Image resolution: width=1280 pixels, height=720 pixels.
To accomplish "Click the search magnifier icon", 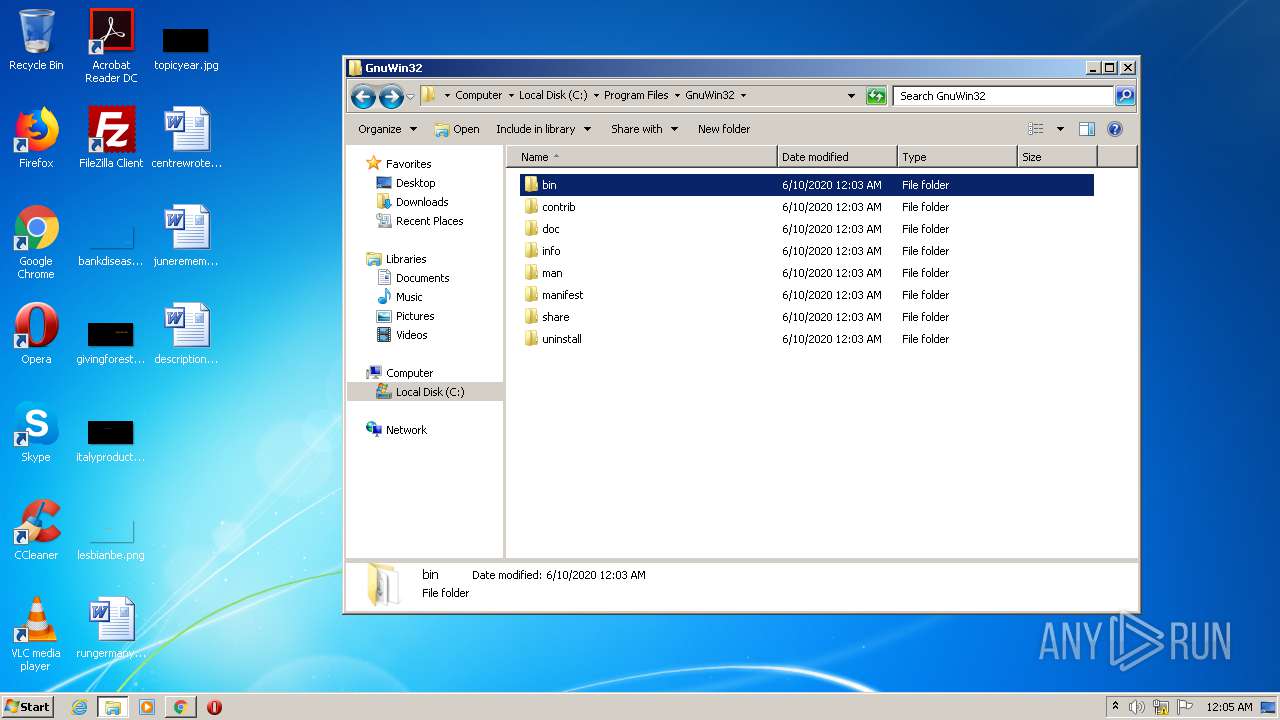I will [1125, 96].
